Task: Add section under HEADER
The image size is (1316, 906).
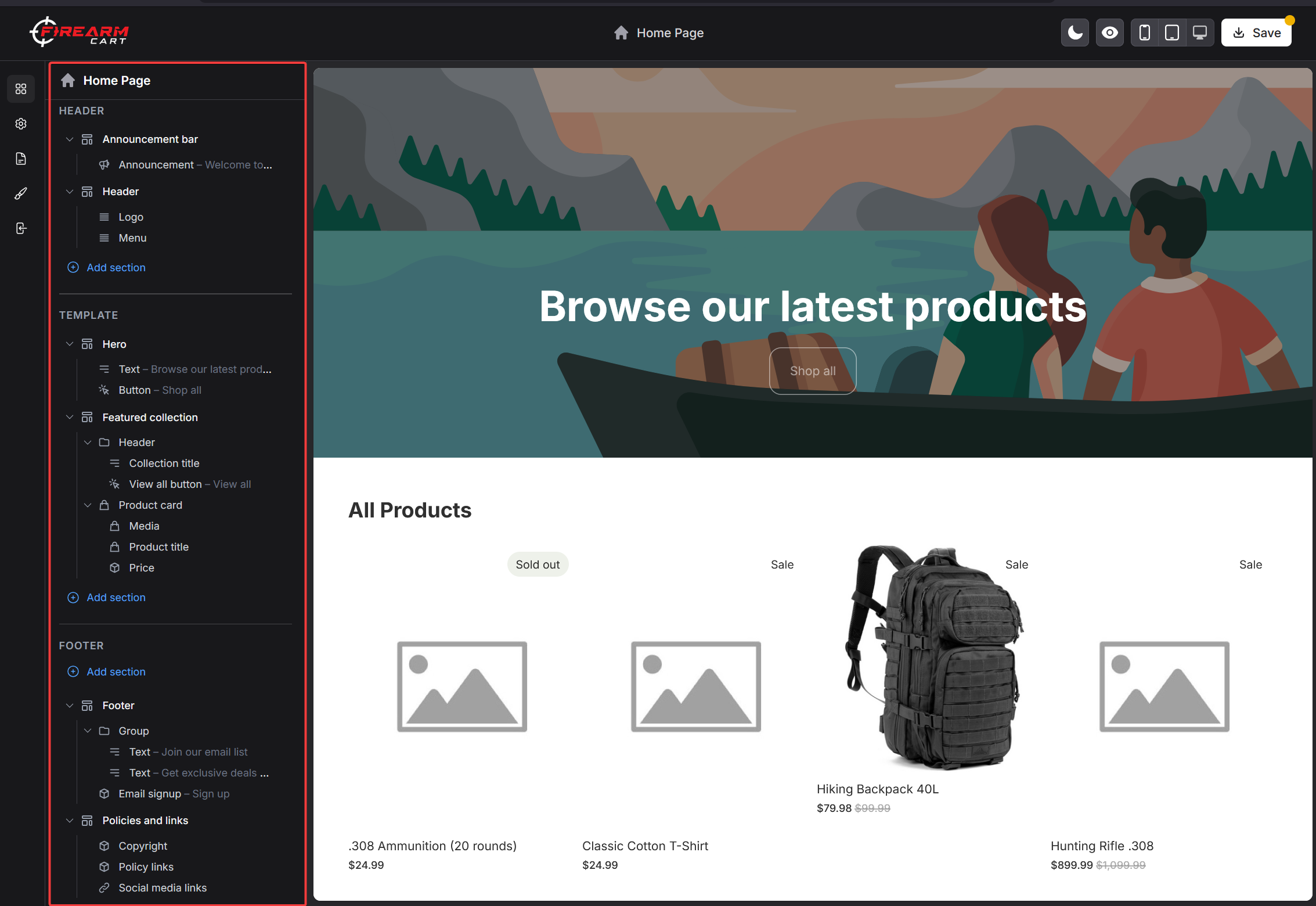Action: click(107, 268)
